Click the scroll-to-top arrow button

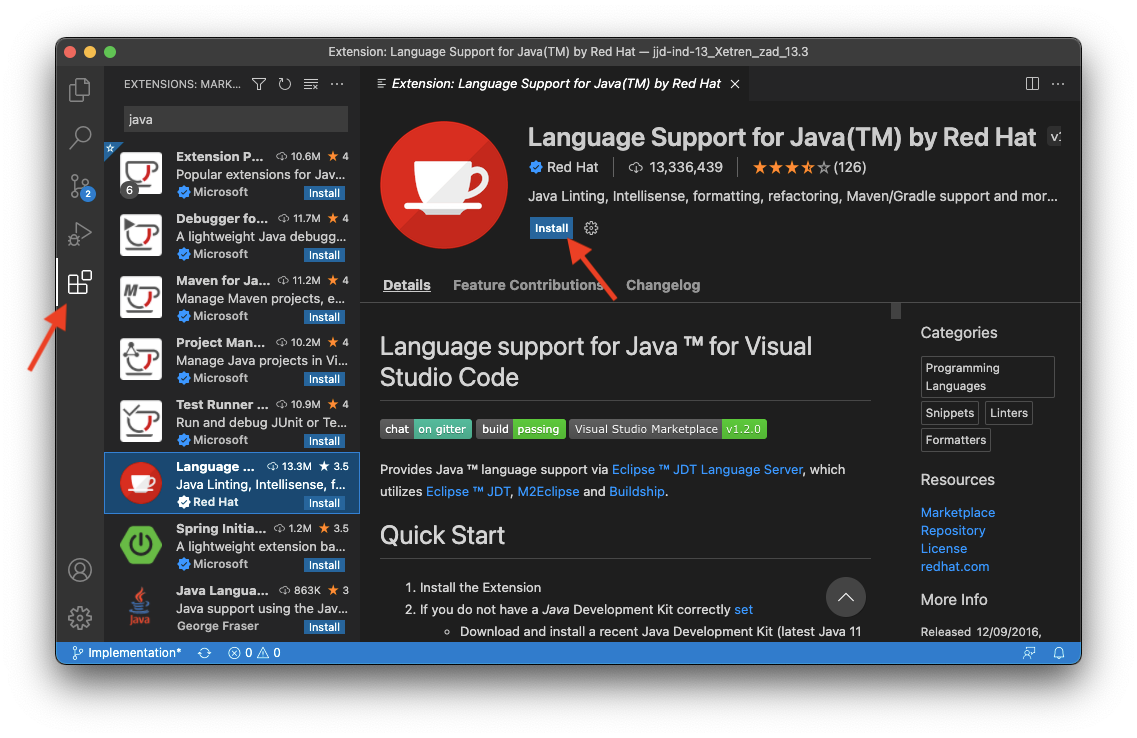coord(845,597)
